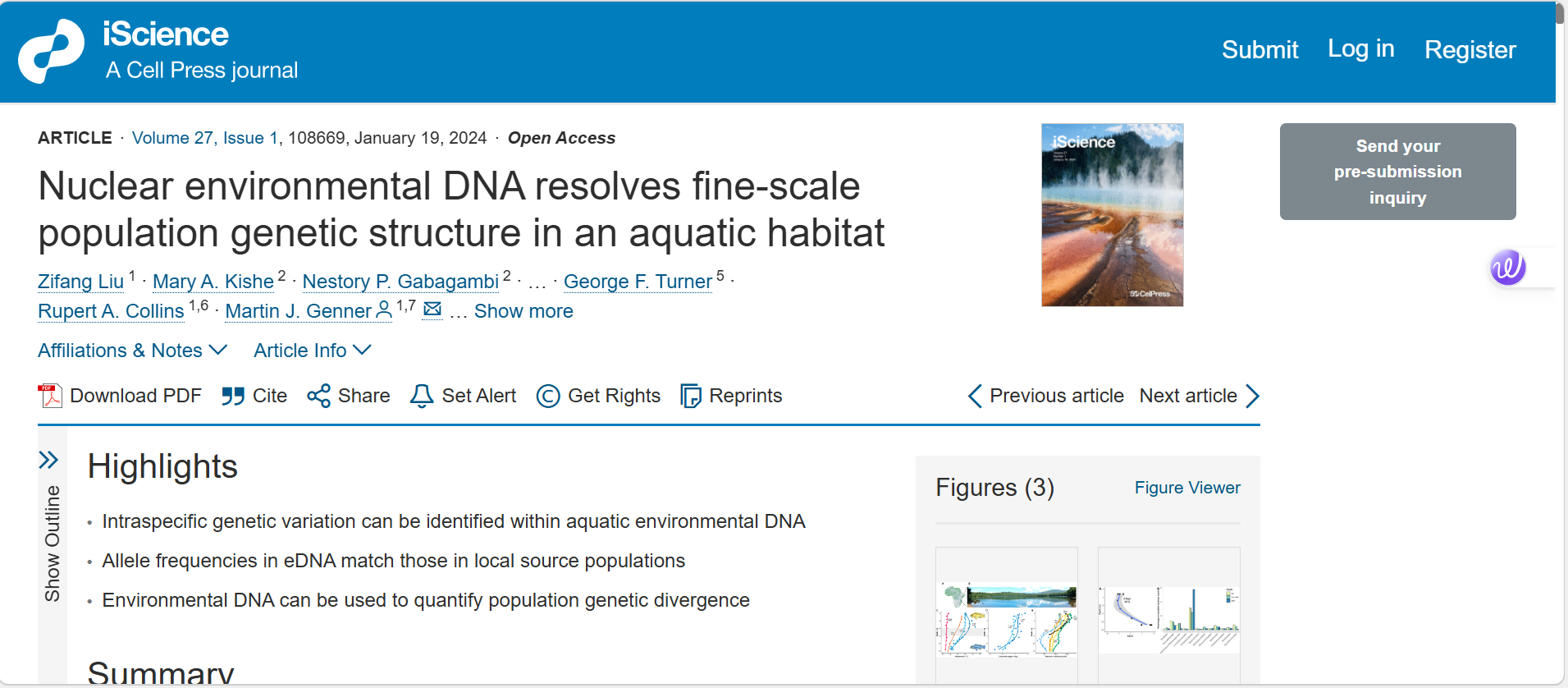
Task: Show more authors
Action: pyautogui.click(x=523, y=311)
